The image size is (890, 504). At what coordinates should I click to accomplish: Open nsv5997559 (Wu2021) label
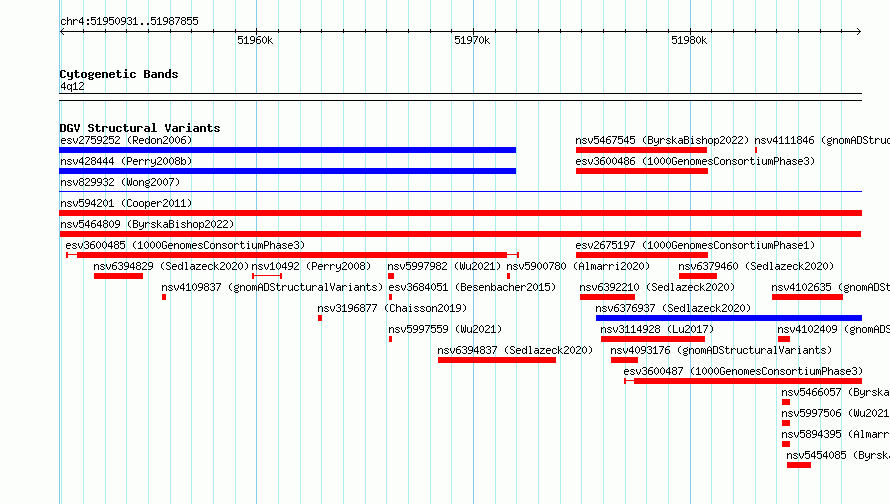tap(445, 329)
